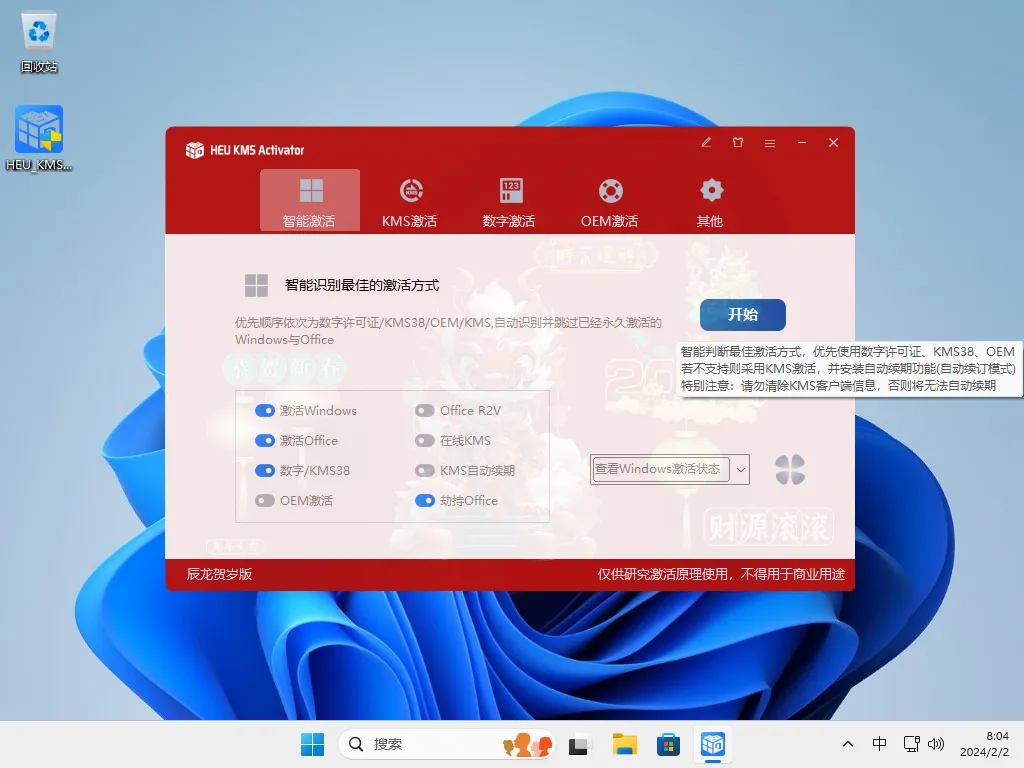Enable the 在线KMS switch
The height and width of the screenshot is (768, 1024).
[x=424, y=440]
